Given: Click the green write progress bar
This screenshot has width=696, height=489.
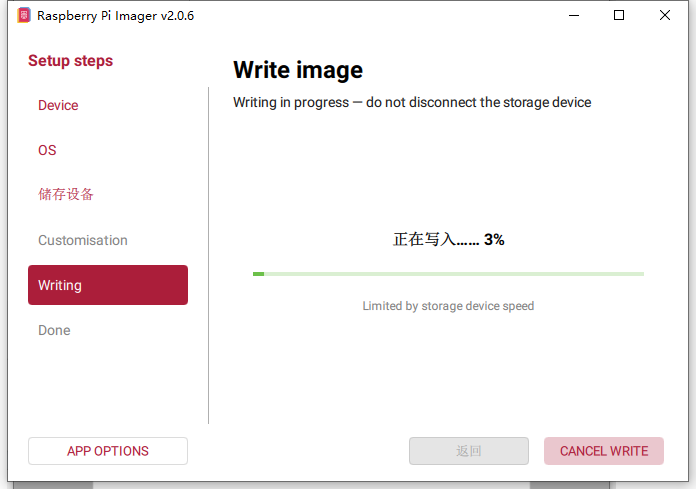Looking at the screenshot, I should (448, 273).
